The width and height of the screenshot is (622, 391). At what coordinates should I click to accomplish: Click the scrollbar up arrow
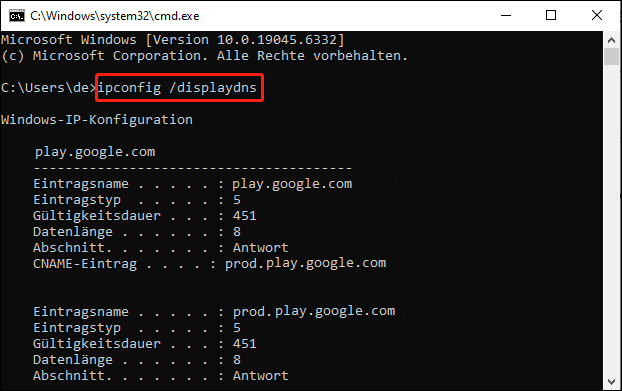click(x=611, y=40)
